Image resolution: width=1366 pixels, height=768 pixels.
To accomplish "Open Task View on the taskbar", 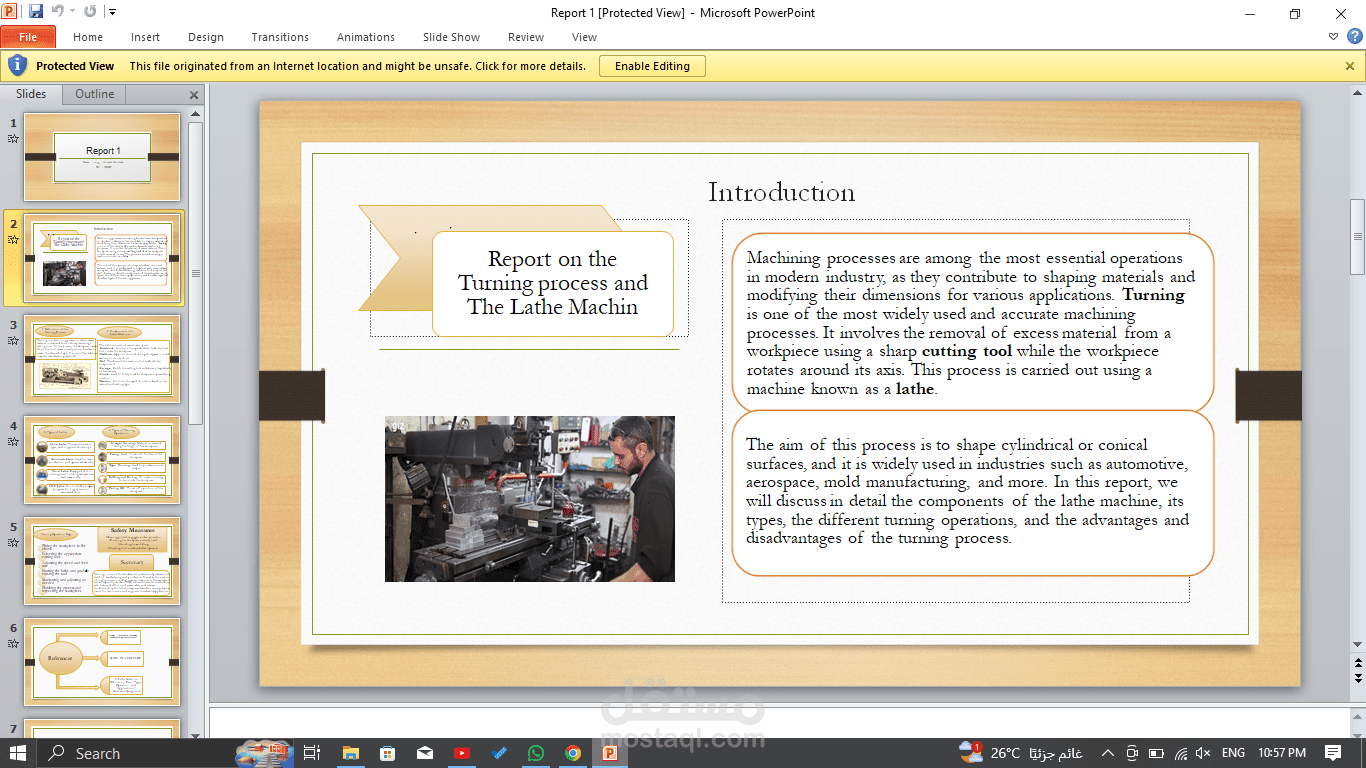I will pyautogui.click(x=311, y=753).
